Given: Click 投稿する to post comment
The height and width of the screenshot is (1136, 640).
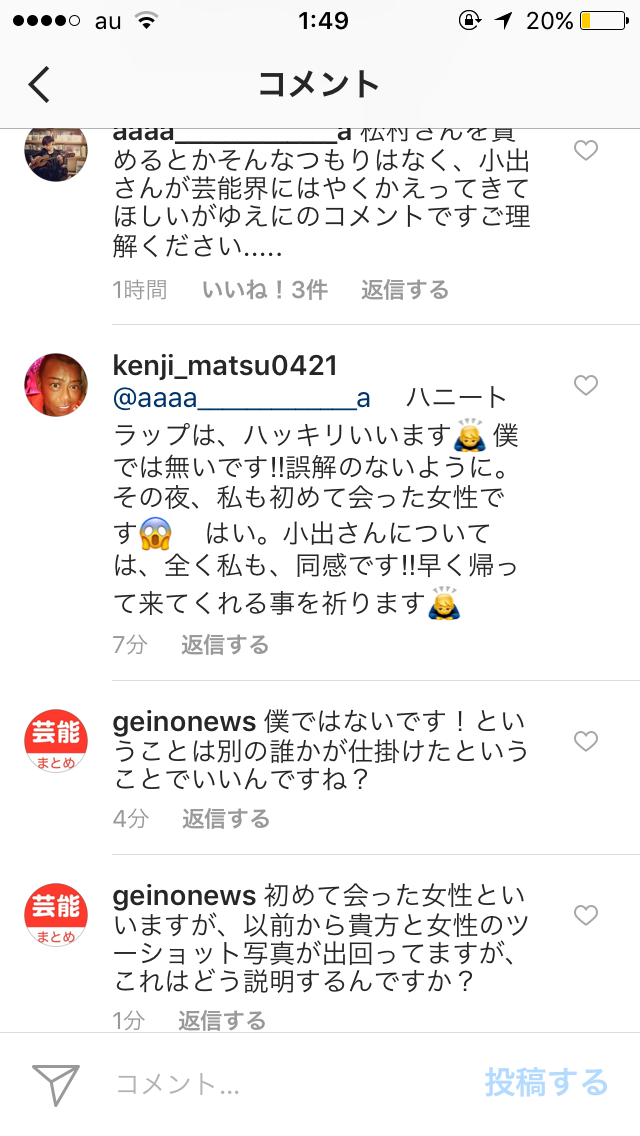Looking at the screenshot, I should (x=547, y=1082).
